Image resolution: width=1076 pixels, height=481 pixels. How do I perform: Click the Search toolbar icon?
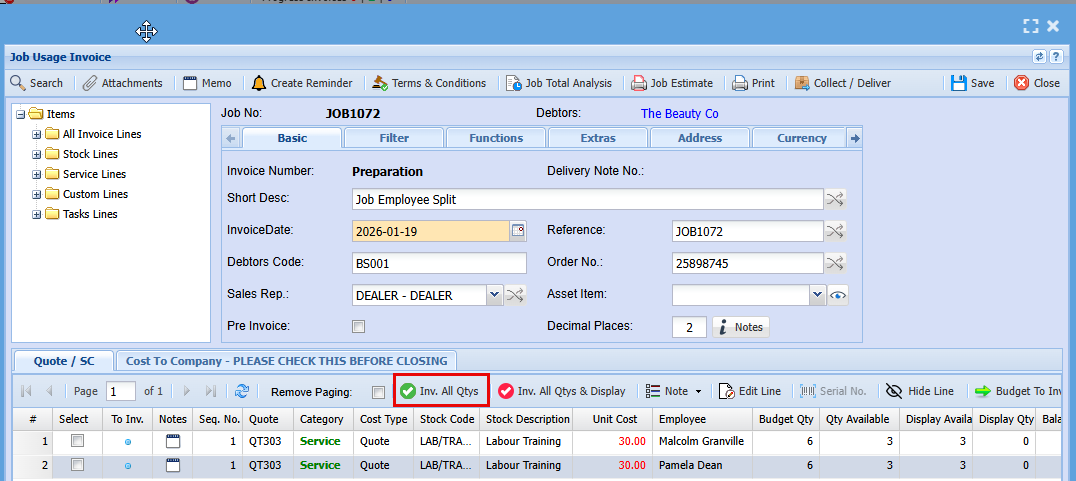pos(19,83)
